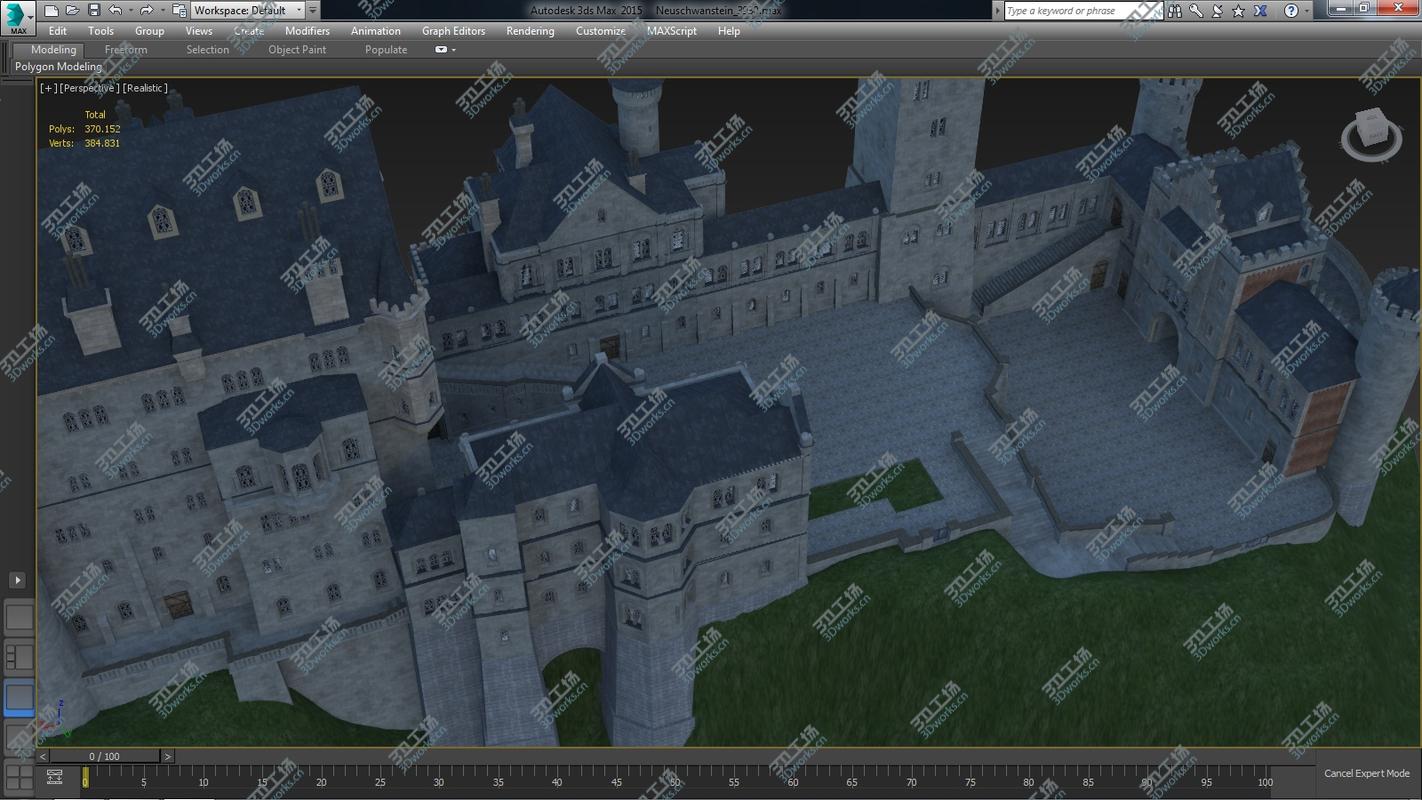Select the active highlighted viewport layout tab
Viewport: 1422px width, 800px height.
point(19,697)
